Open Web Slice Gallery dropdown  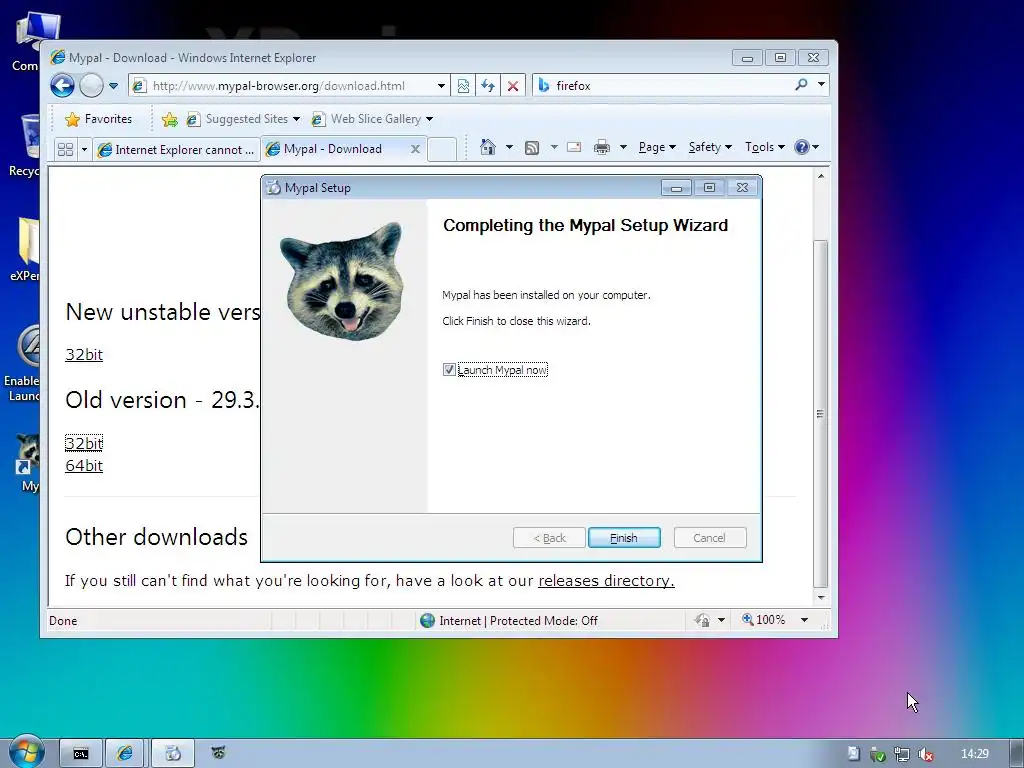(372, 119)
